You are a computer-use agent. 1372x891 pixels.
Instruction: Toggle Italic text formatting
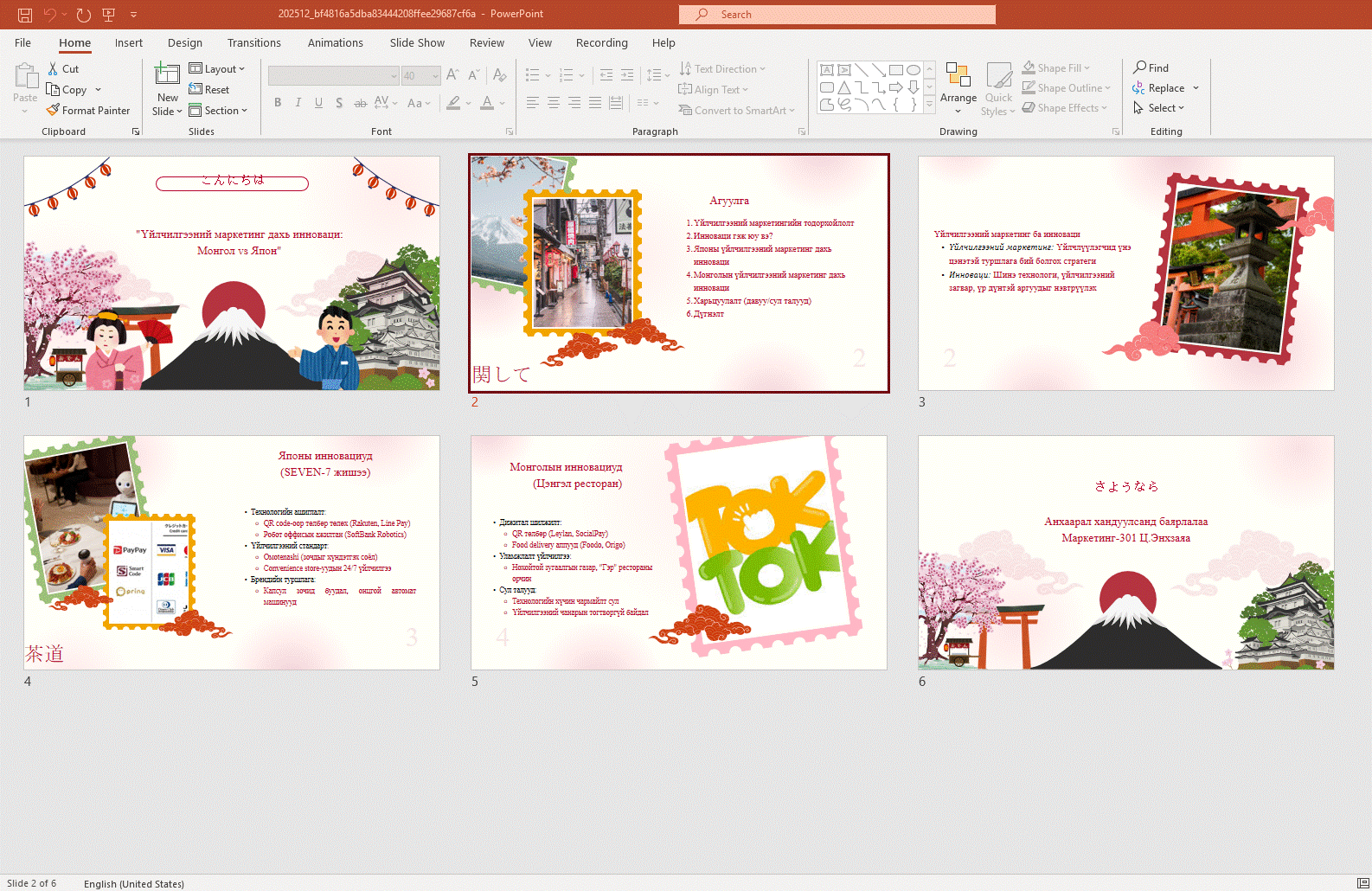(298, 103)
